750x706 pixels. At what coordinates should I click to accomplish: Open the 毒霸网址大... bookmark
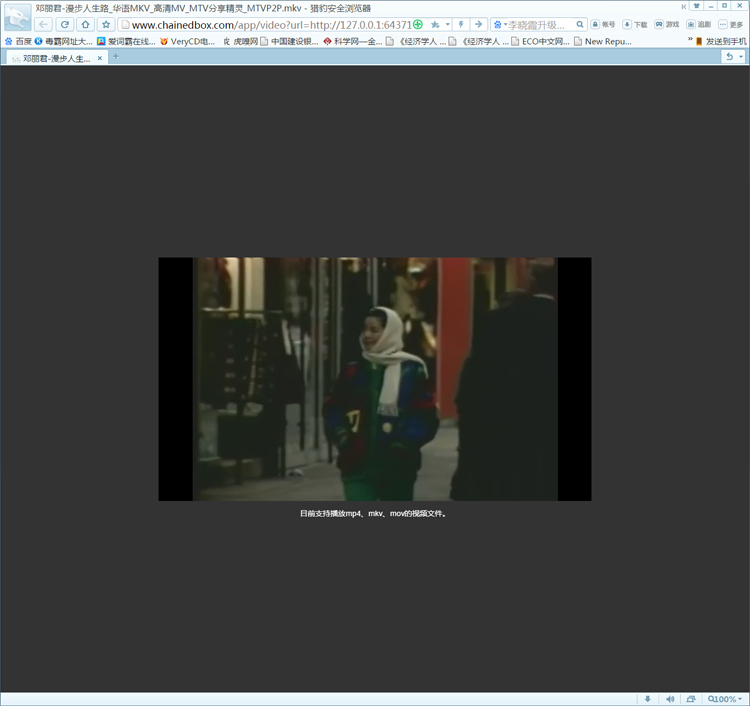click(x=63, y=42)
